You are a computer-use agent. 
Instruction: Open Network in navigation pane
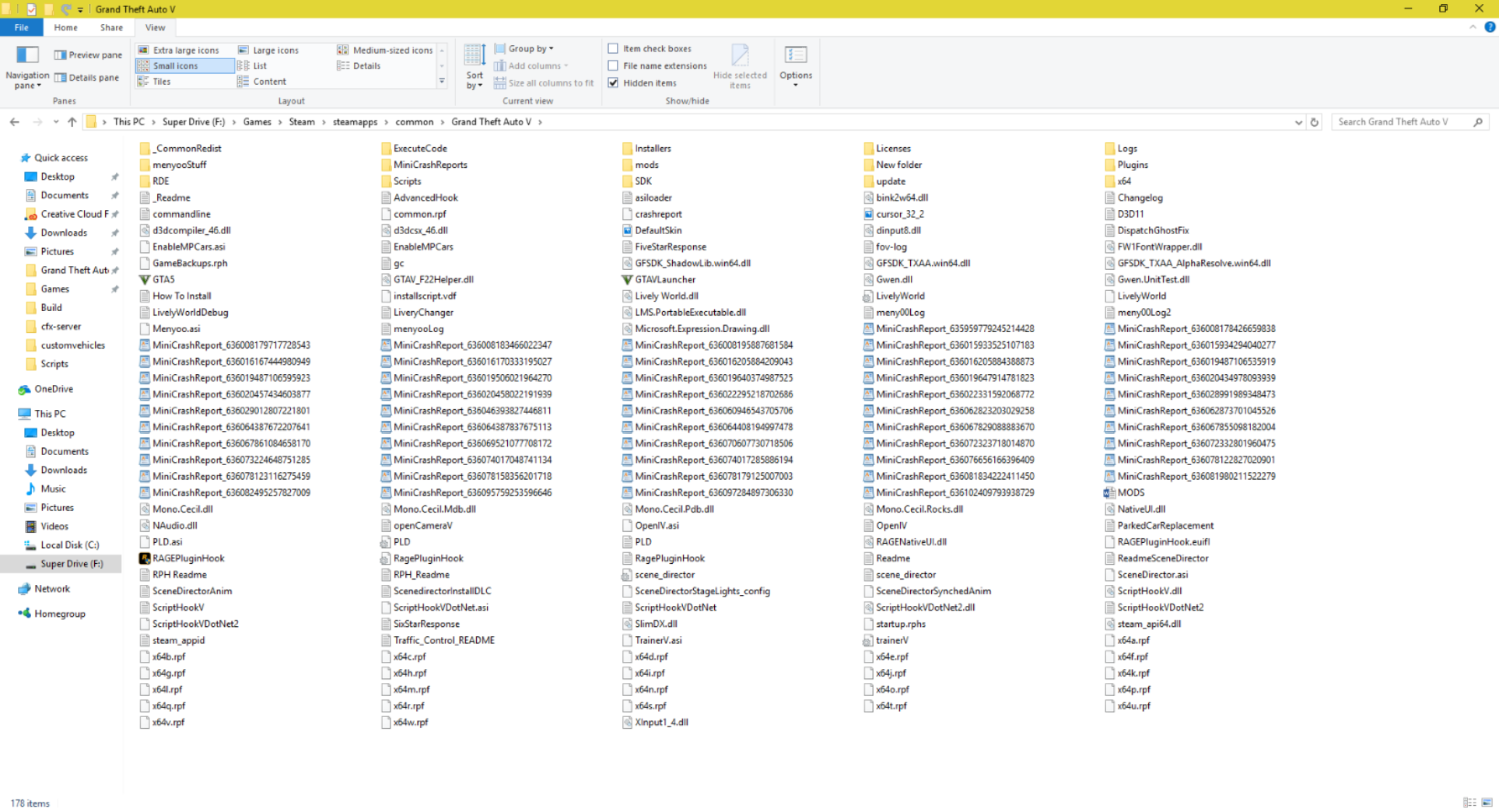click(x=52, y=589)
